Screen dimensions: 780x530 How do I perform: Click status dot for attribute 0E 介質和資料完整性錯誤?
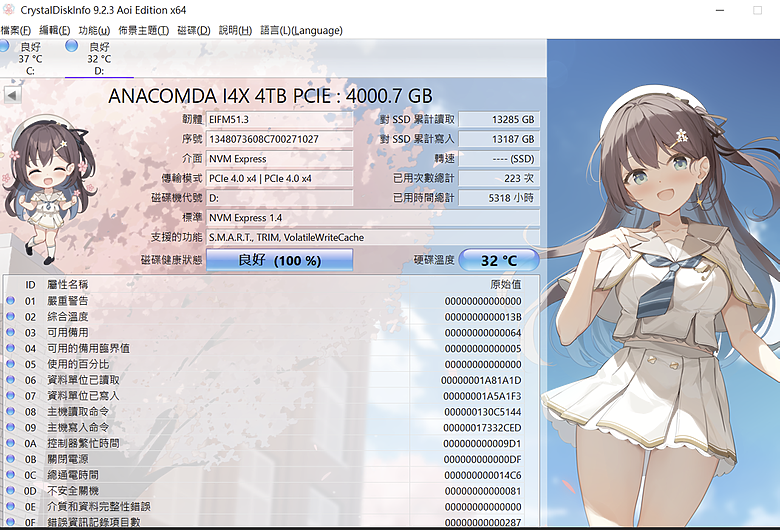point(10,507)
